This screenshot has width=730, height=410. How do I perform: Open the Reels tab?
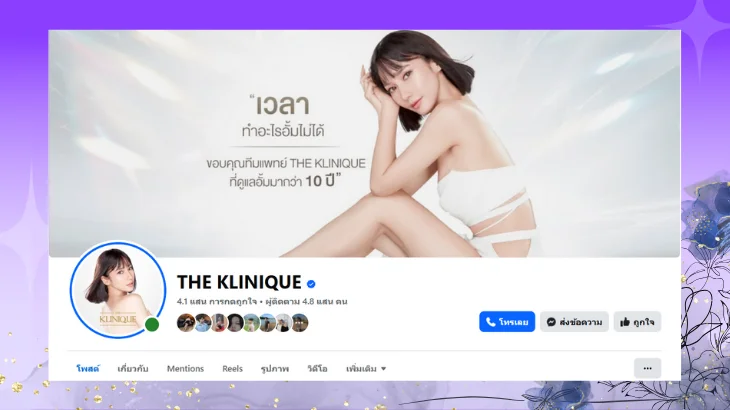[x=232, y=369]
